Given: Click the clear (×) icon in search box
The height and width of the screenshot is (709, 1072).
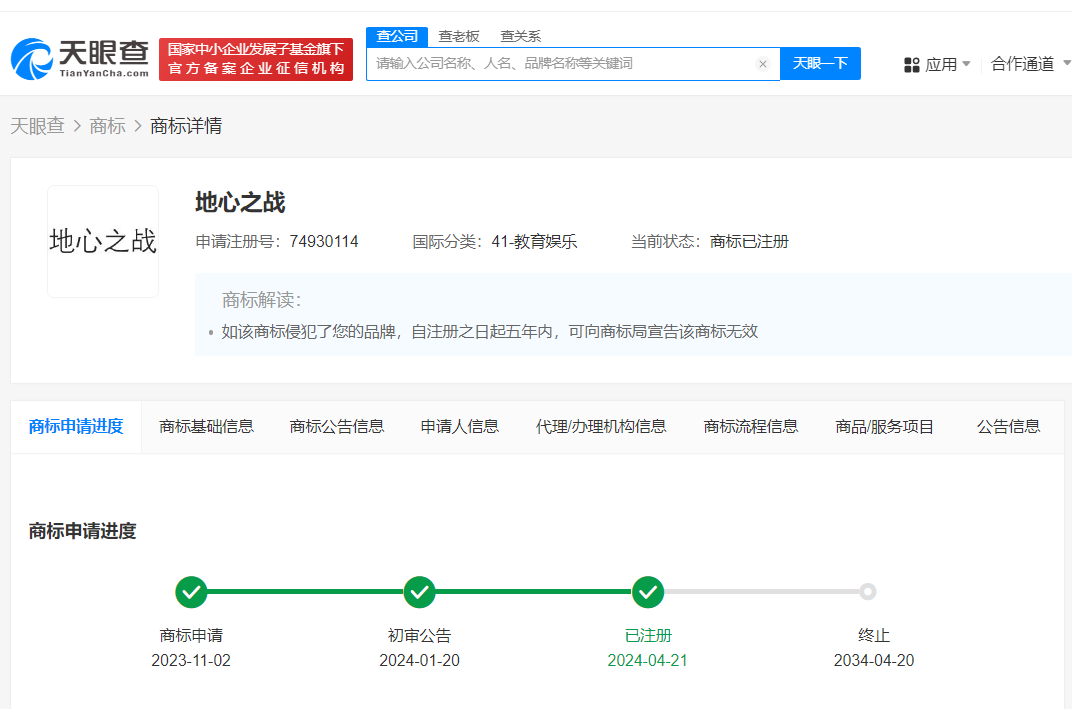Looking at the screenshot, I should point(763,63).
